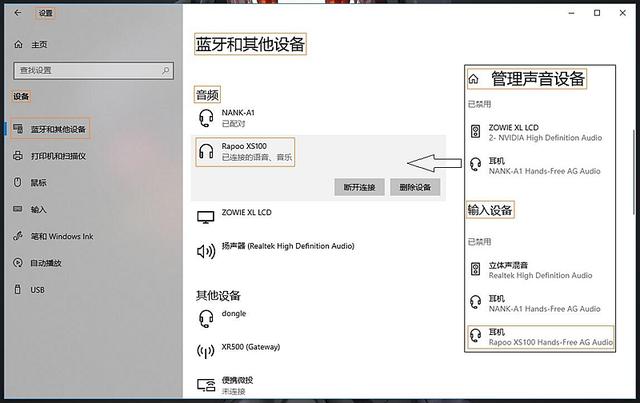Select 扬声器 (Realtek High Definition Audio) entry
Screen dimensions: 640x403
coord(288,246)
